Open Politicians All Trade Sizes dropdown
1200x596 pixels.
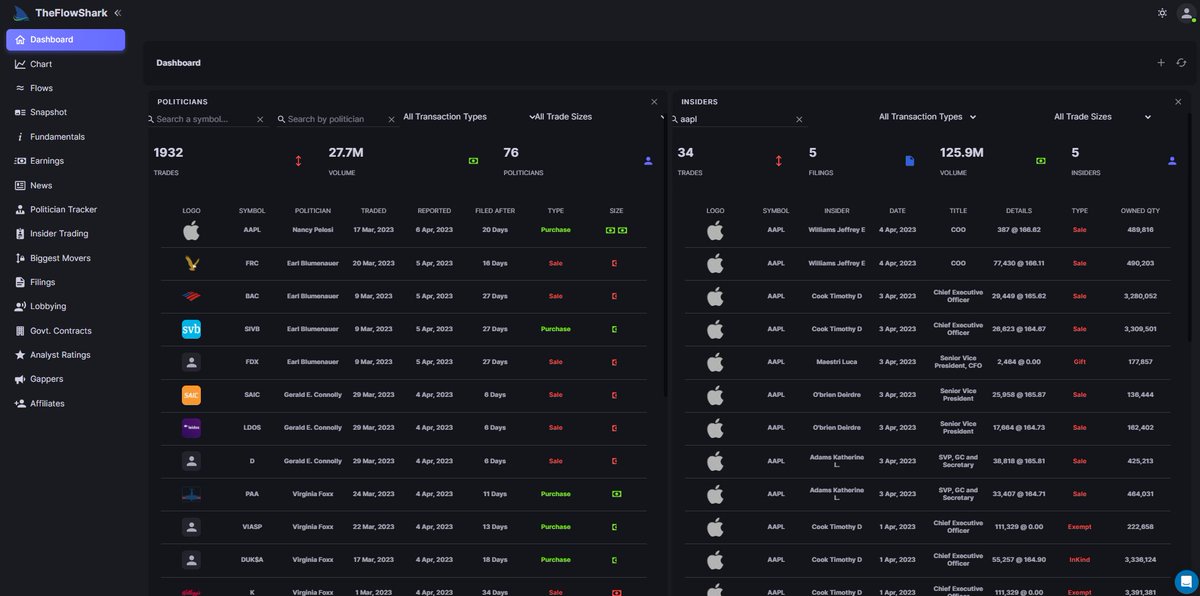[x=599, y=117]
